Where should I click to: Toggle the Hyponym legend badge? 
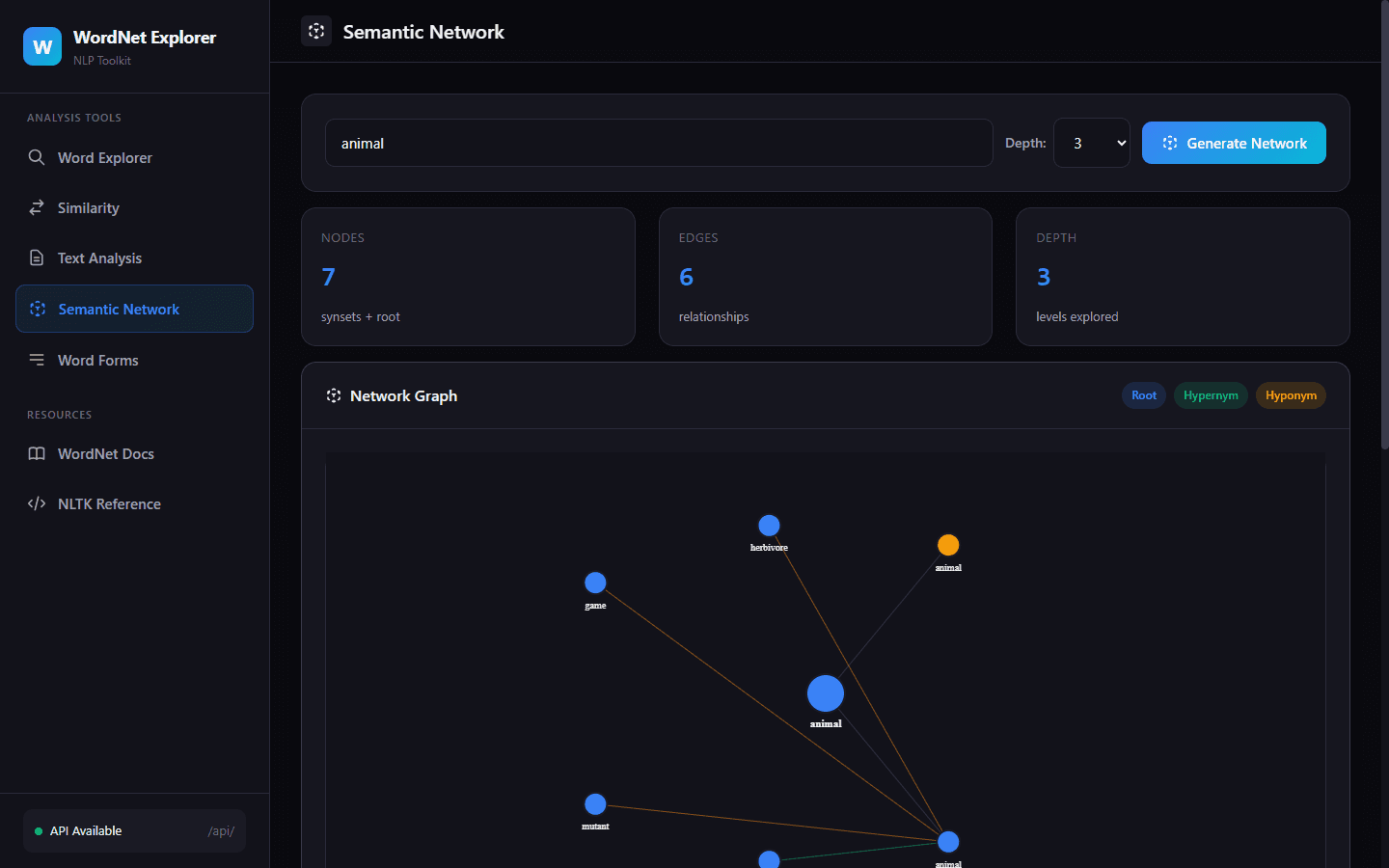coord(1291,395)
